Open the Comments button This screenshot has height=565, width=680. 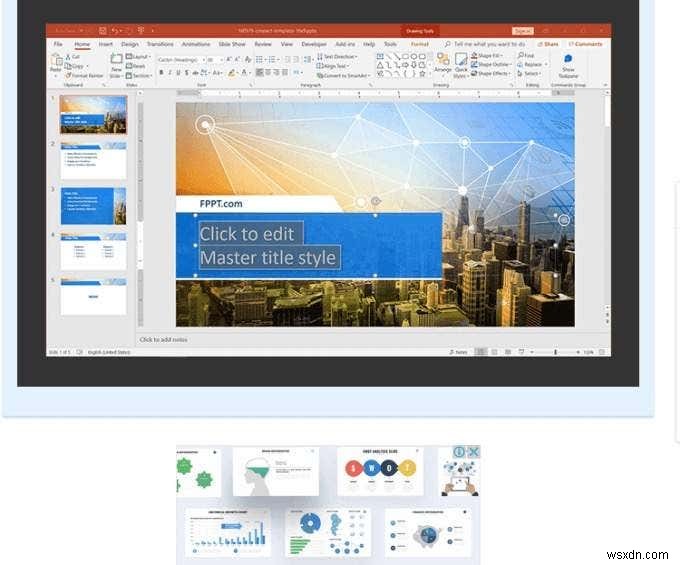click(x=585, y=44)
